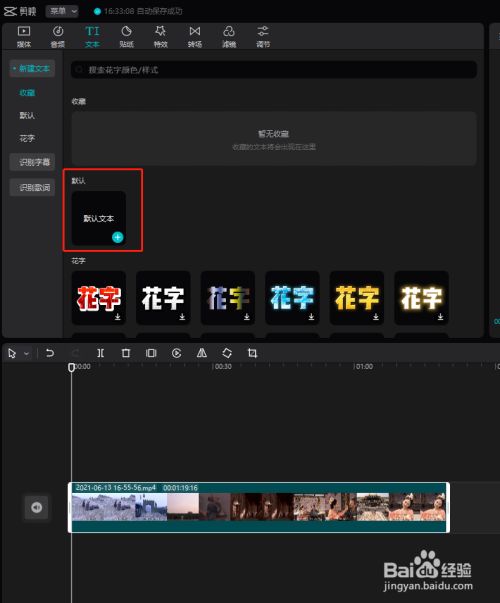Open the 特效 effects tab

pyautogui.click(x=160, y=37)
